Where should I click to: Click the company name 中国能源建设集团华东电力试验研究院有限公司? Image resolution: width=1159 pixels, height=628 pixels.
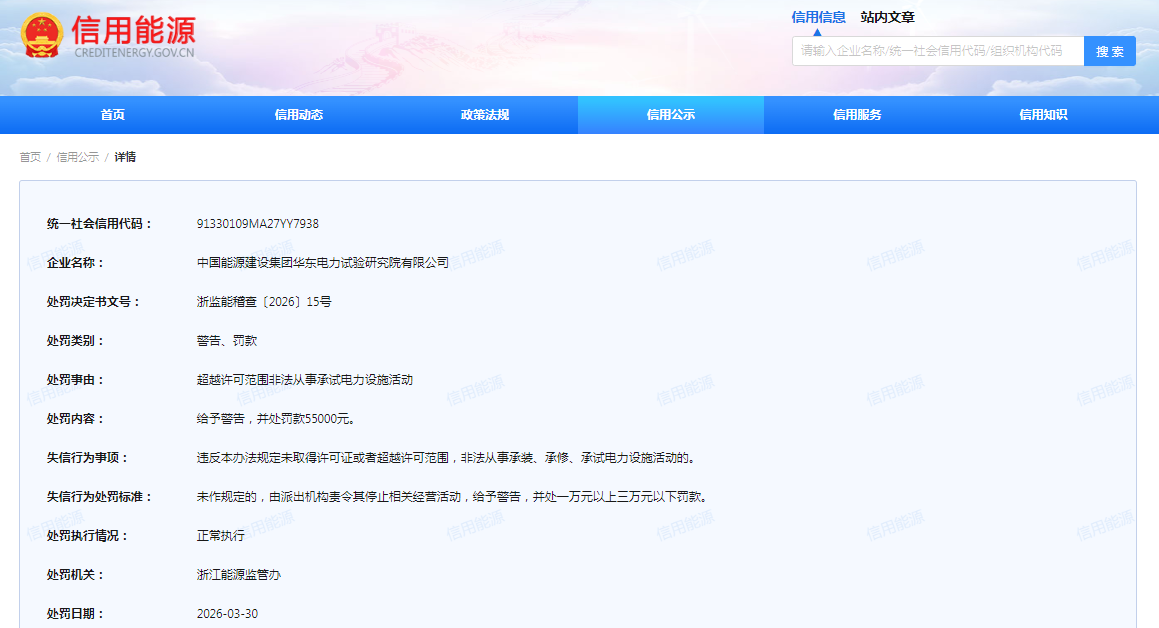point(323,263)
